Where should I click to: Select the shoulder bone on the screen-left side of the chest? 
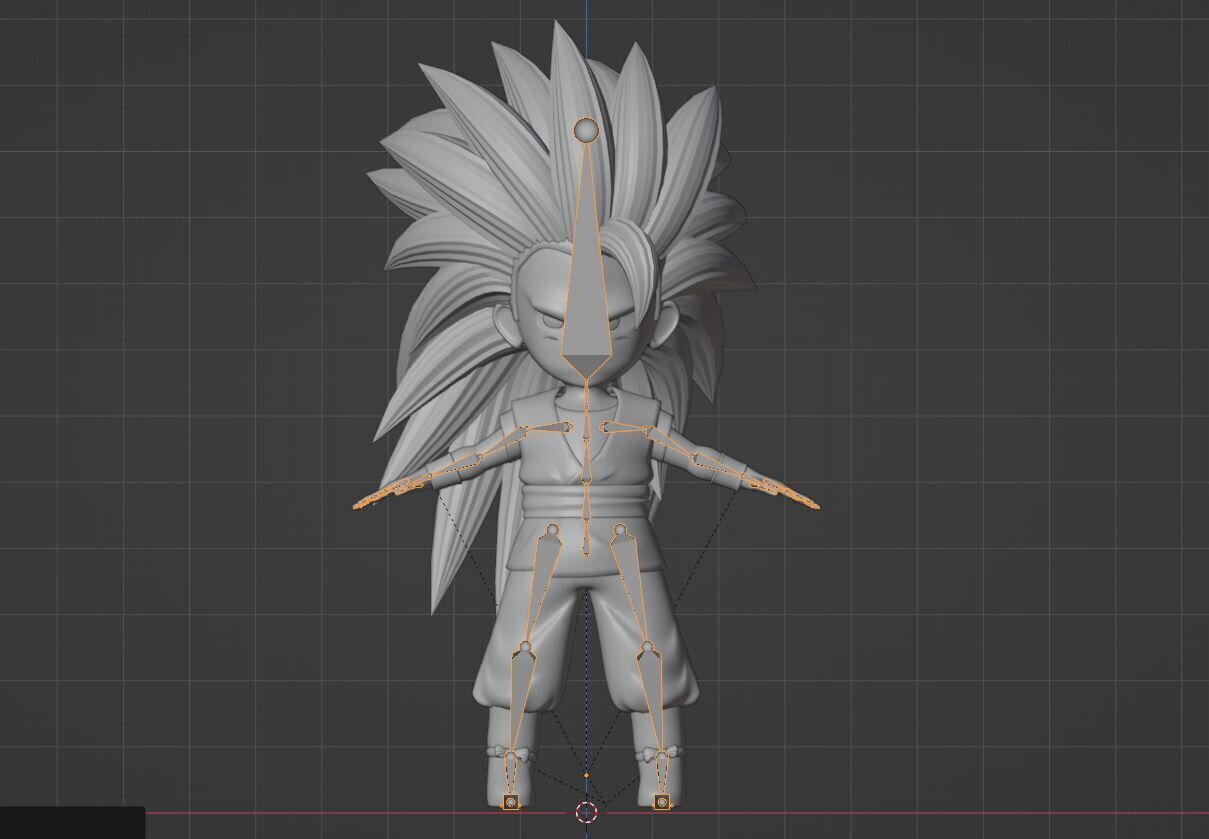coord(550,428)
